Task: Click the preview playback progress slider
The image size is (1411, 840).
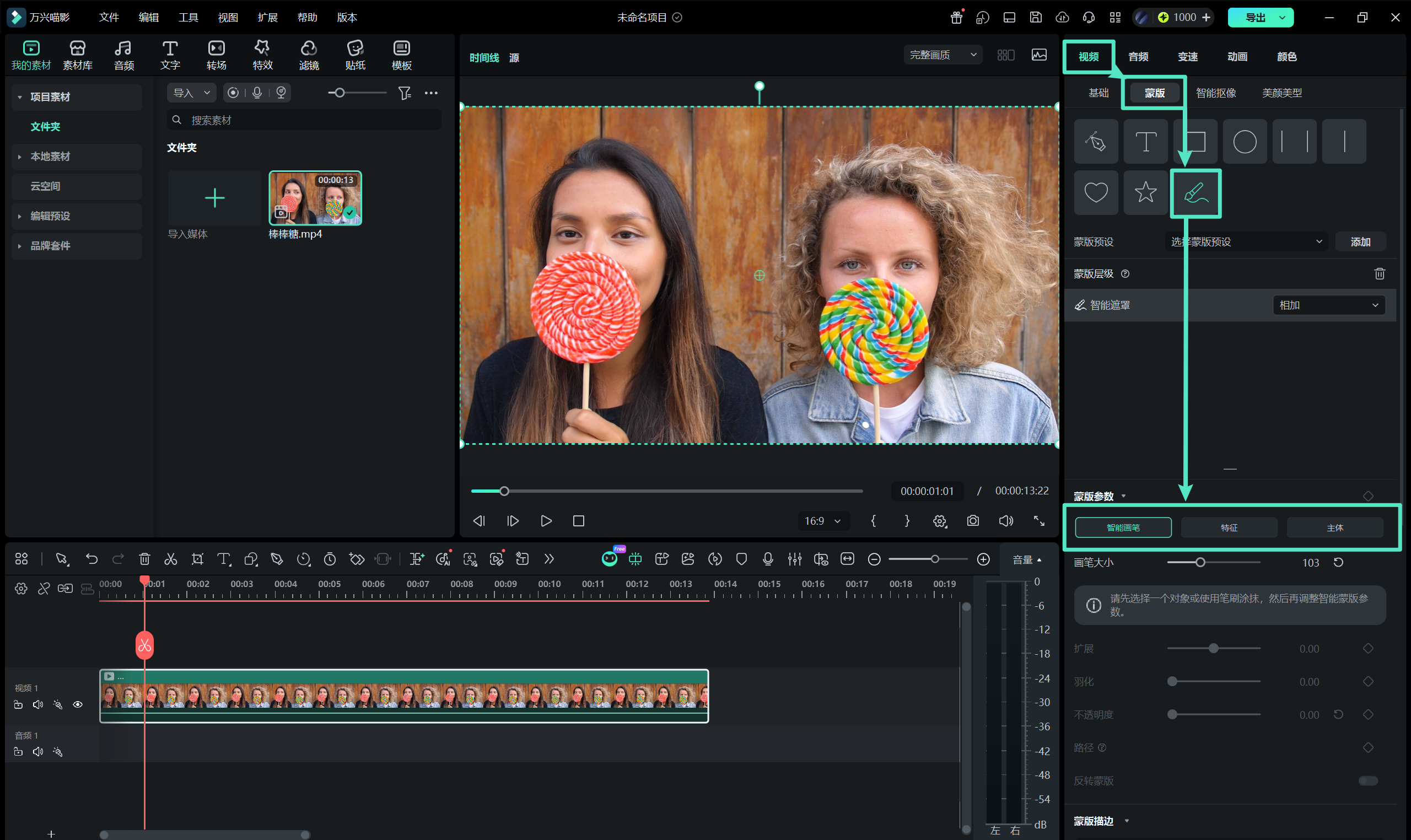Action: pyautogui.click(x=667, y=491)
